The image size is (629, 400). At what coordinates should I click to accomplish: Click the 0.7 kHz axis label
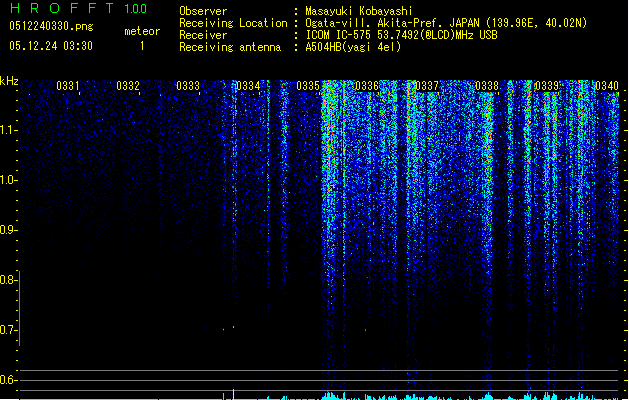tap(8, 330)
